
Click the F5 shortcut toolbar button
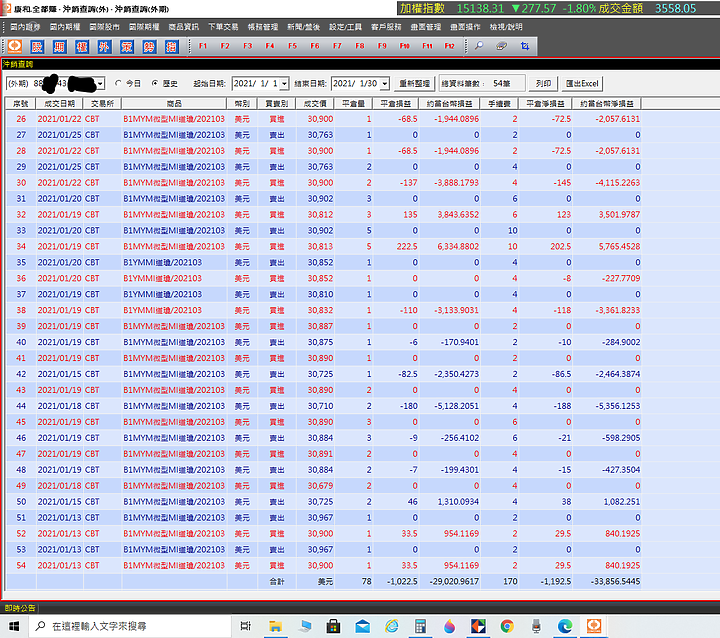coord(292,46)
